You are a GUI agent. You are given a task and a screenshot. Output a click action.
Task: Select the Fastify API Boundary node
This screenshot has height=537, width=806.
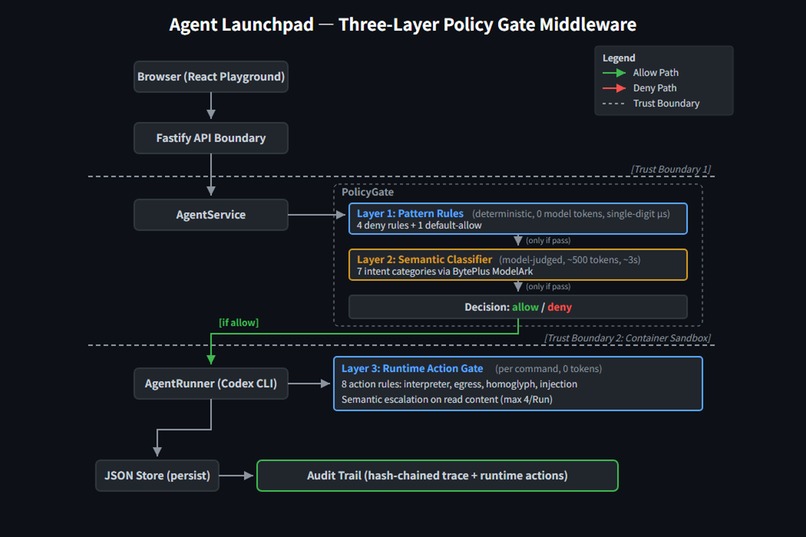(211, 138)
